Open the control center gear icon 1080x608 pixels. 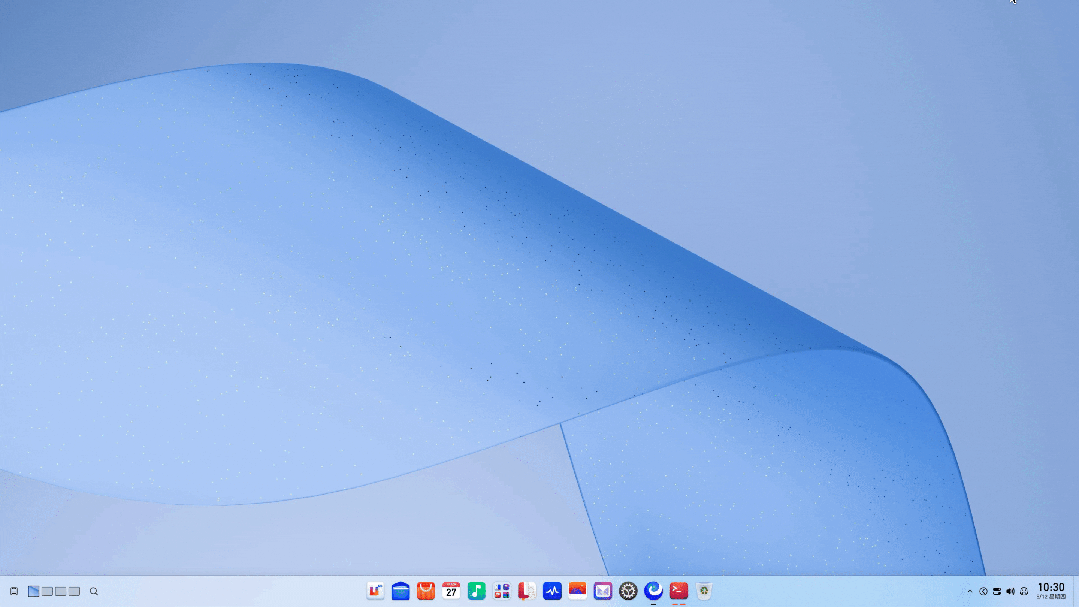point(628,591)
